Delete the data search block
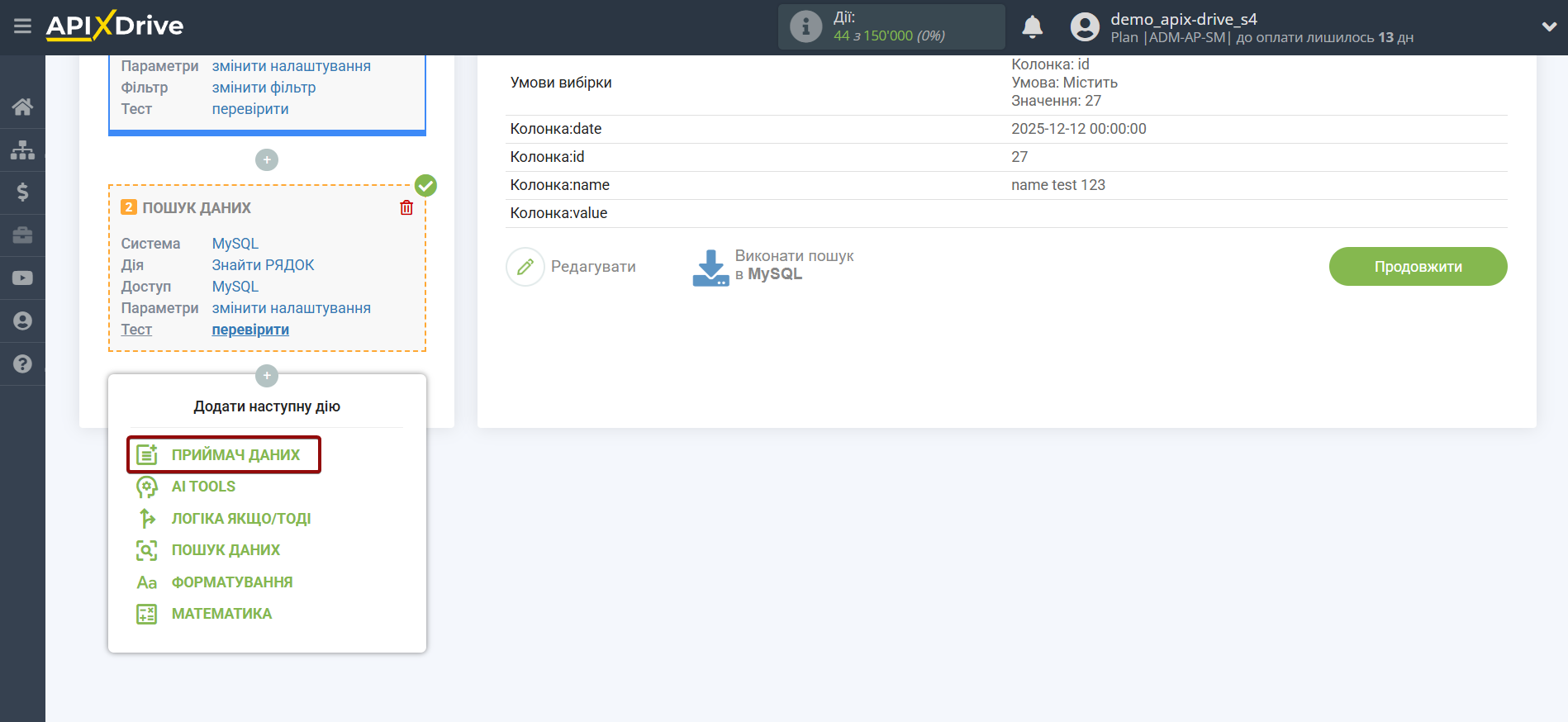Viewport: 1568px width, 722px height. 406,207
